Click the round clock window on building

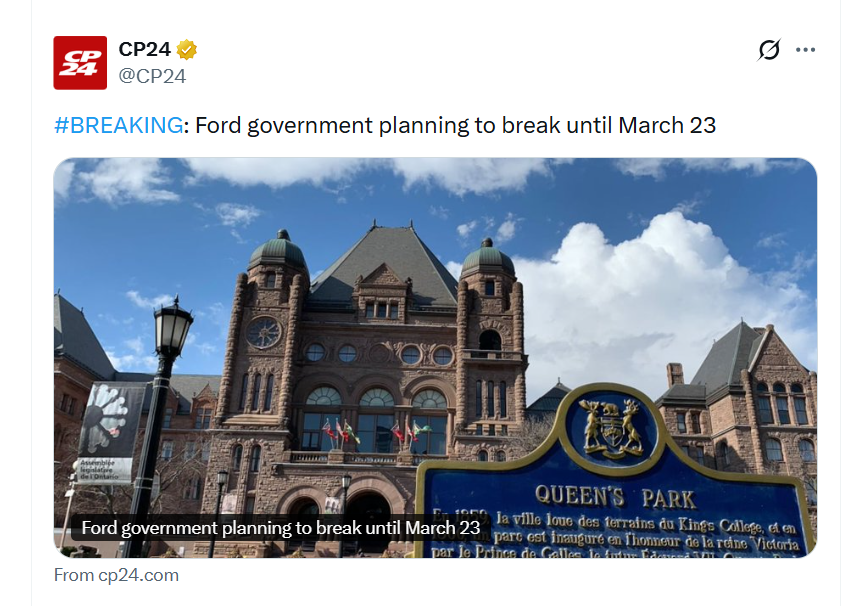tap(263, 332)
